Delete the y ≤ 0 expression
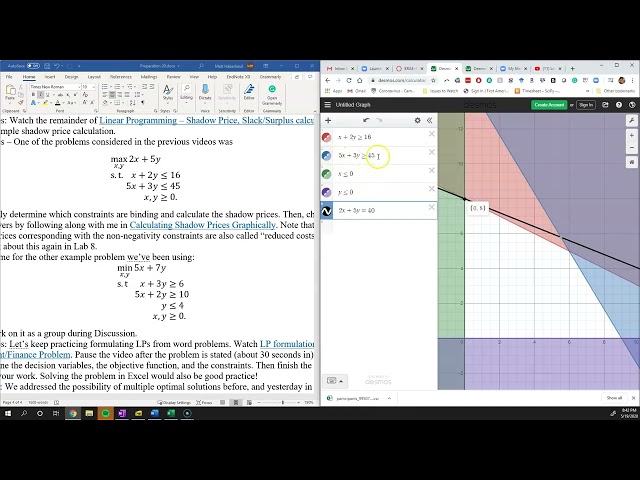The height and width of the screenshot is (480, 640). click(431, 189)
